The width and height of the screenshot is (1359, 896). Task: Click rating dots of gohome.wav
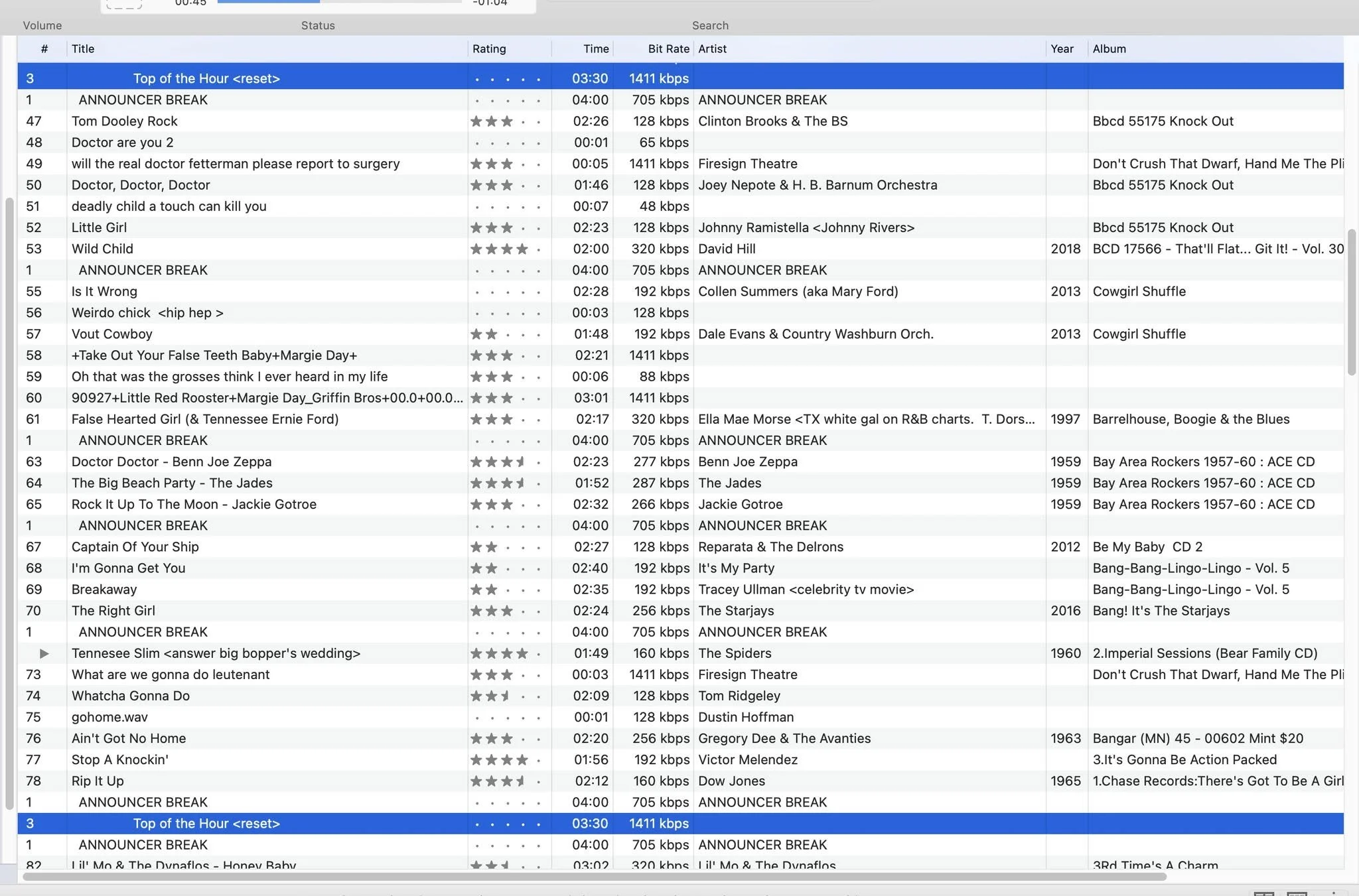[507, 718]
